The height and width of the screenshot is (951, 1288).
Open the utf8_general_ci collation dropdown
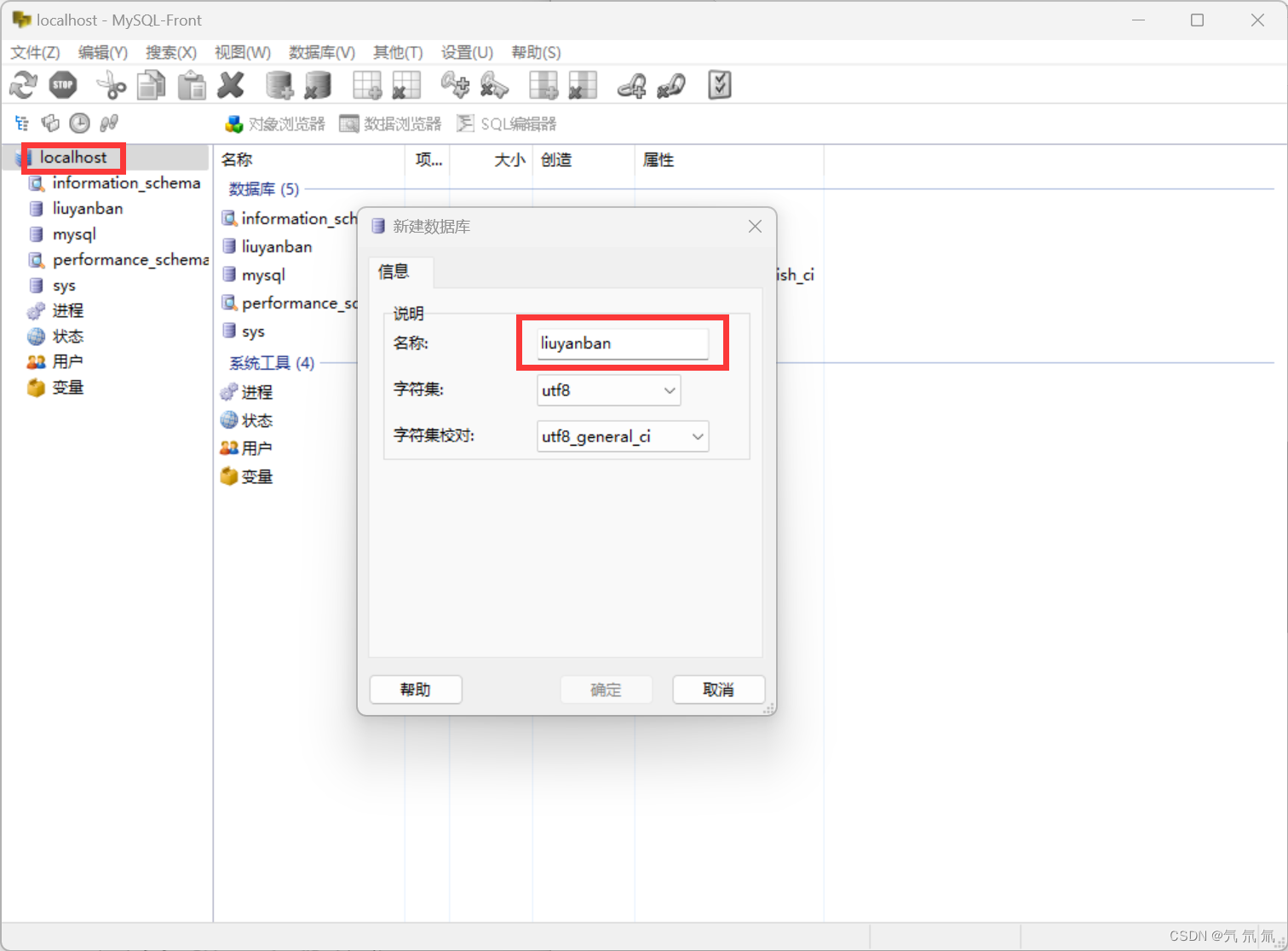click(623, 436)
